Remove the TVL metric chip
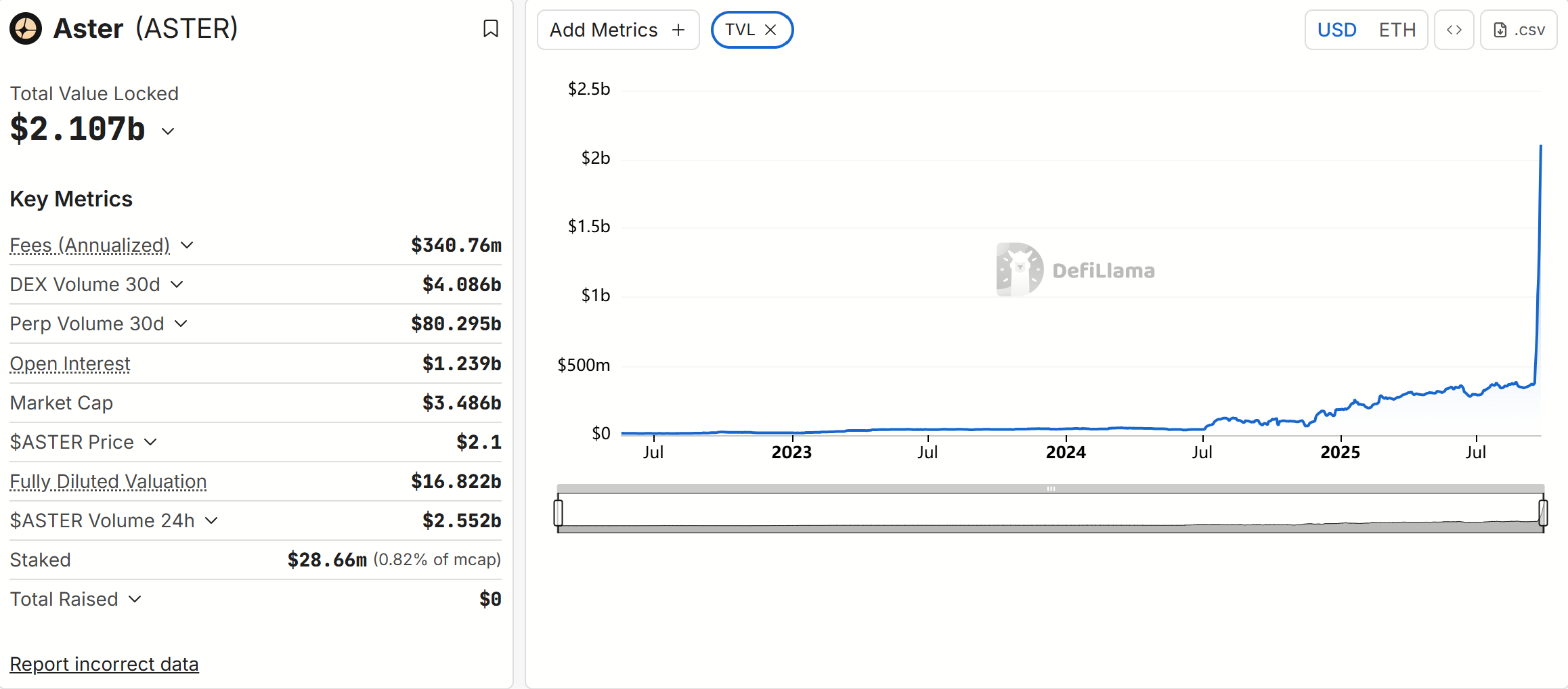This screenshot has height=689, width=1568. [770, 30]
